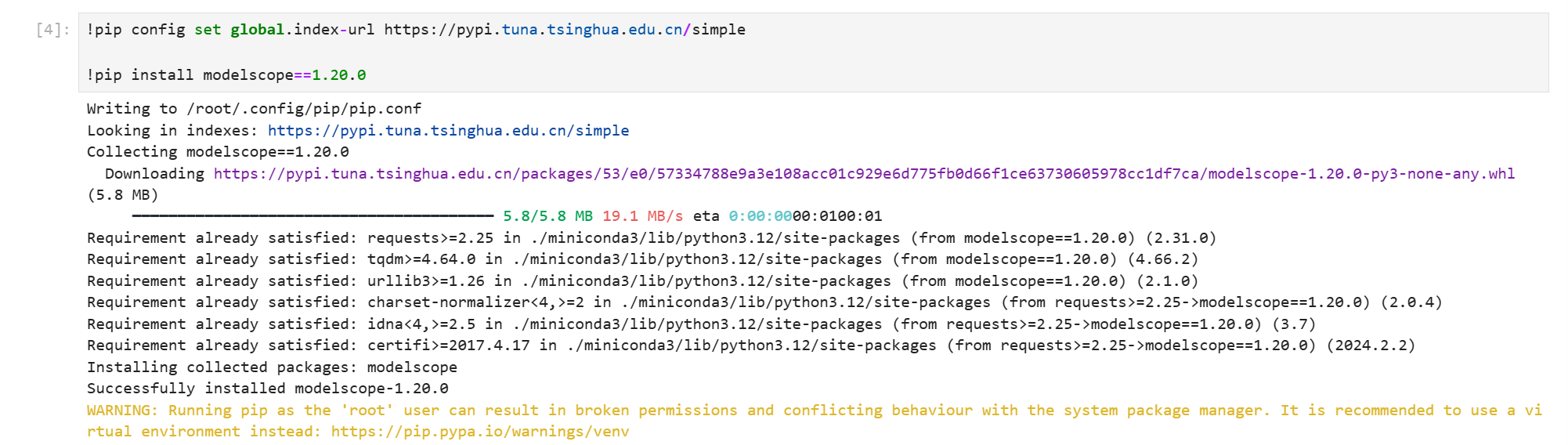Click the cell execution prompt [4]

[x=52, y=30]
